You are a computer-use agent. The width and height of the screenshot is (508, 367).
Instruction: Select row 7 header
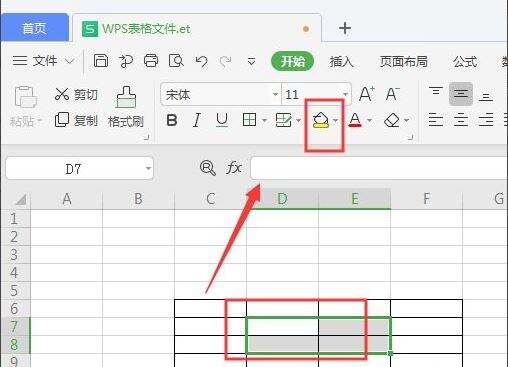[15, 326]
